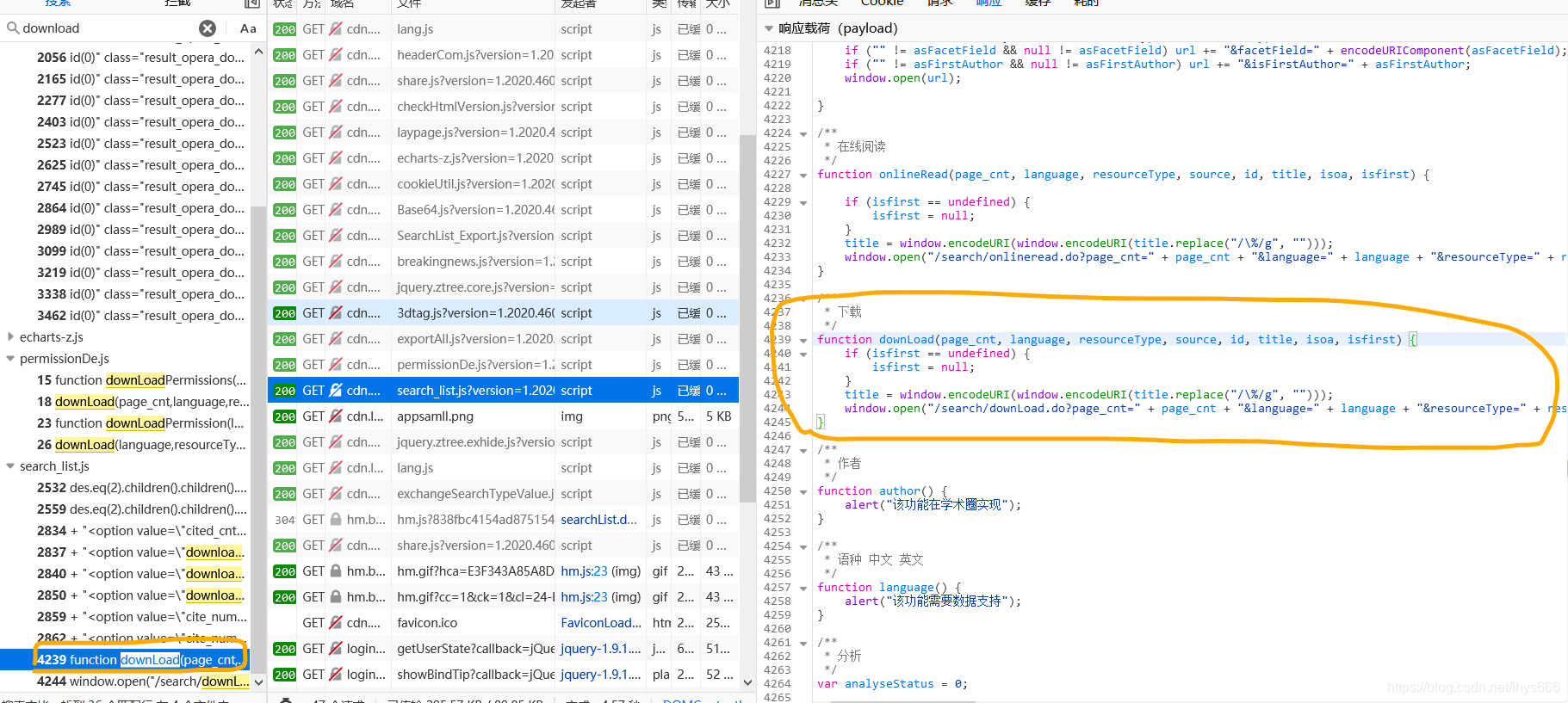Select jquery.ztree.core.js request row
This screenshot has height=703, width=1568.
point(503,287)
